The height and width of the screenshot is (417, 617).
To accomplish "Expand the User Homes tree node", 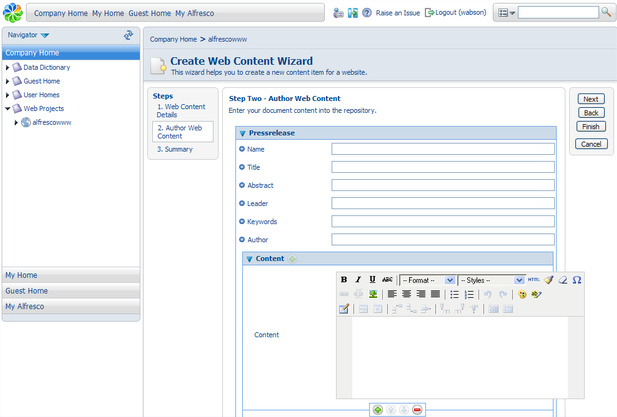I will (7, 95).
